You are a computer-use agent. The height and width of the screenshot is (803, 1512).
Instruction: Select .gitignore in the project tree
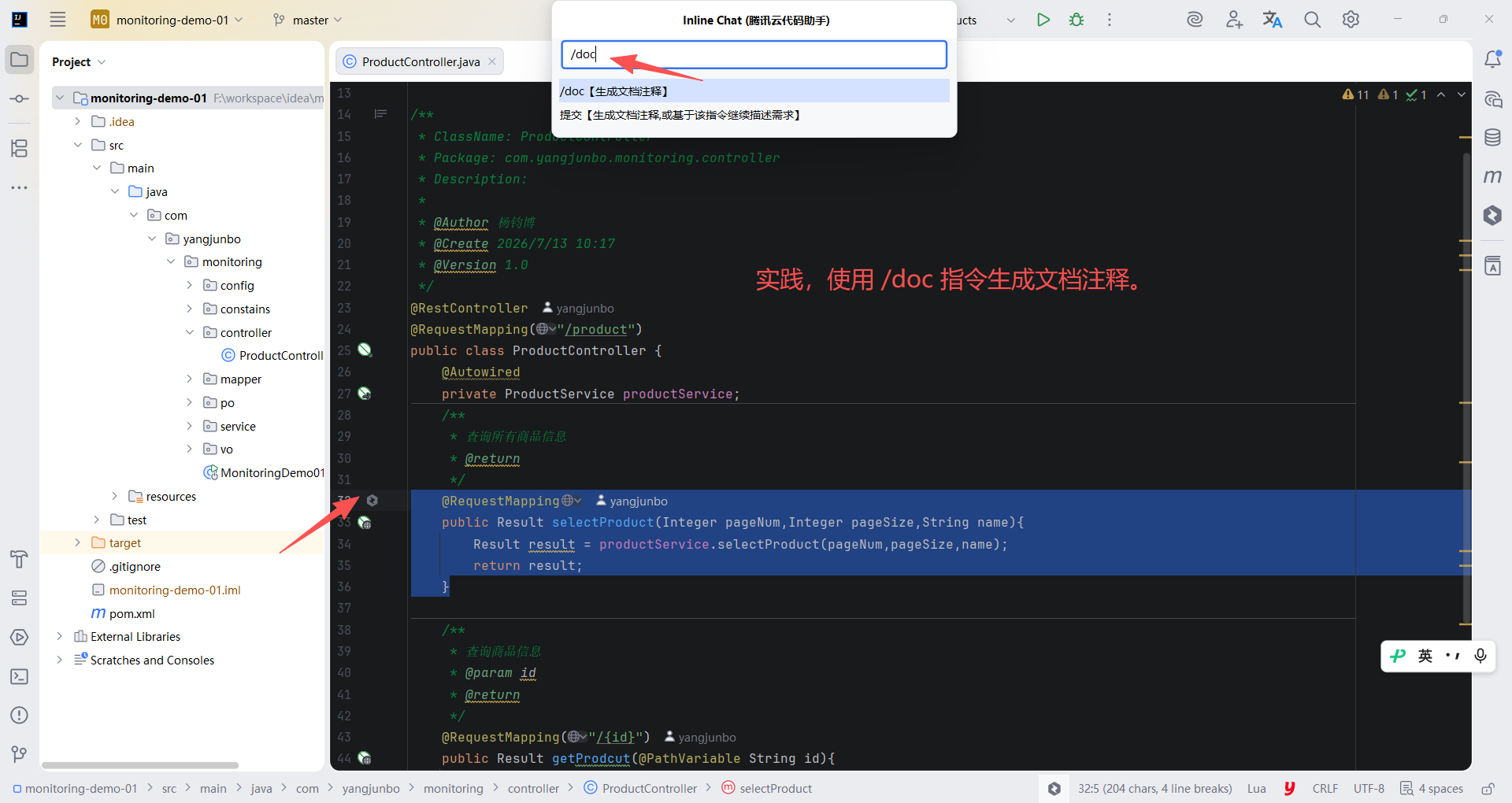pyautogui.click(x=135, y=566)
